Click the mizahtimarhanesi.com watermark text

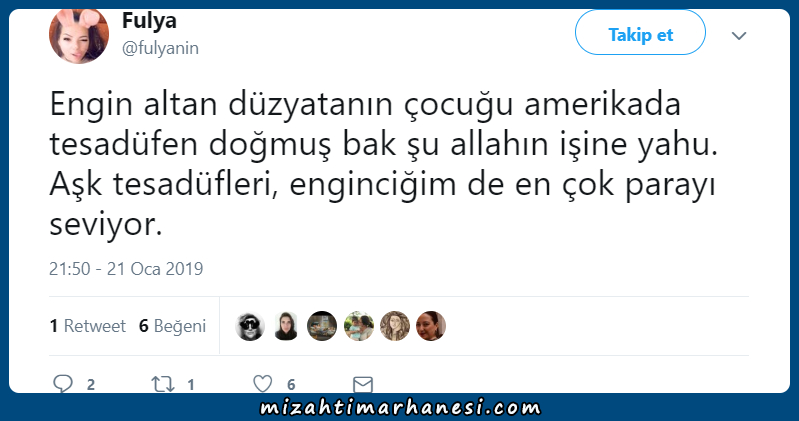tap(400, 407)
